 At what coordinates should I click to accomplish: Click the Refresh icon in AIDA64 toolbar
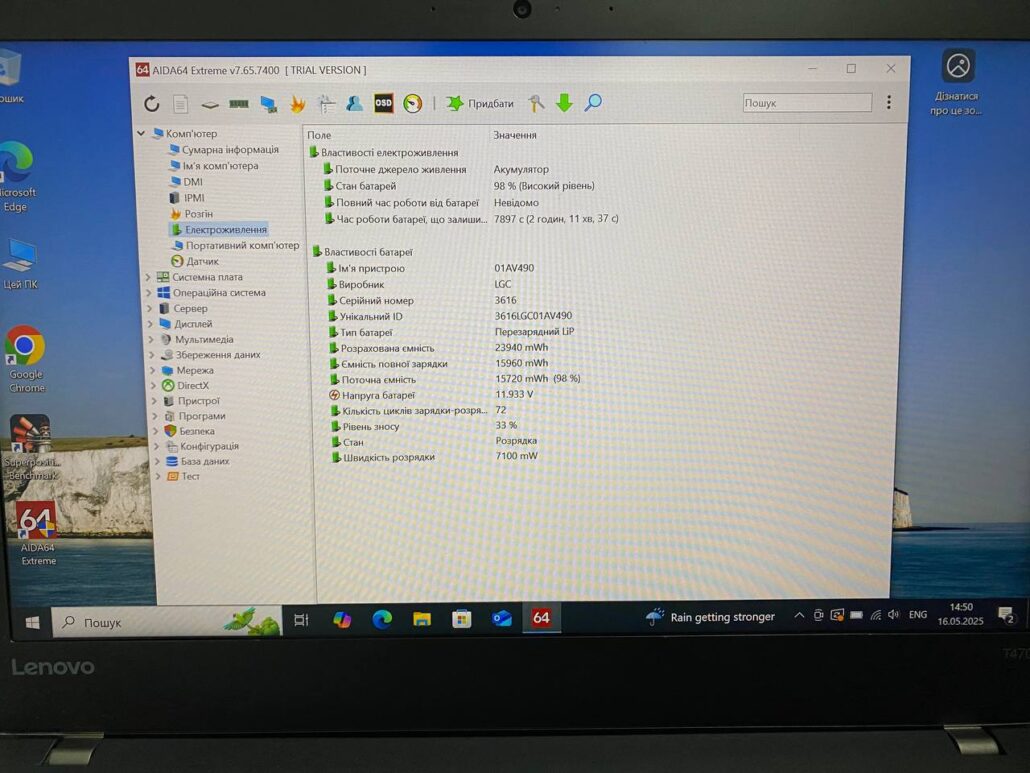(152, 103)
